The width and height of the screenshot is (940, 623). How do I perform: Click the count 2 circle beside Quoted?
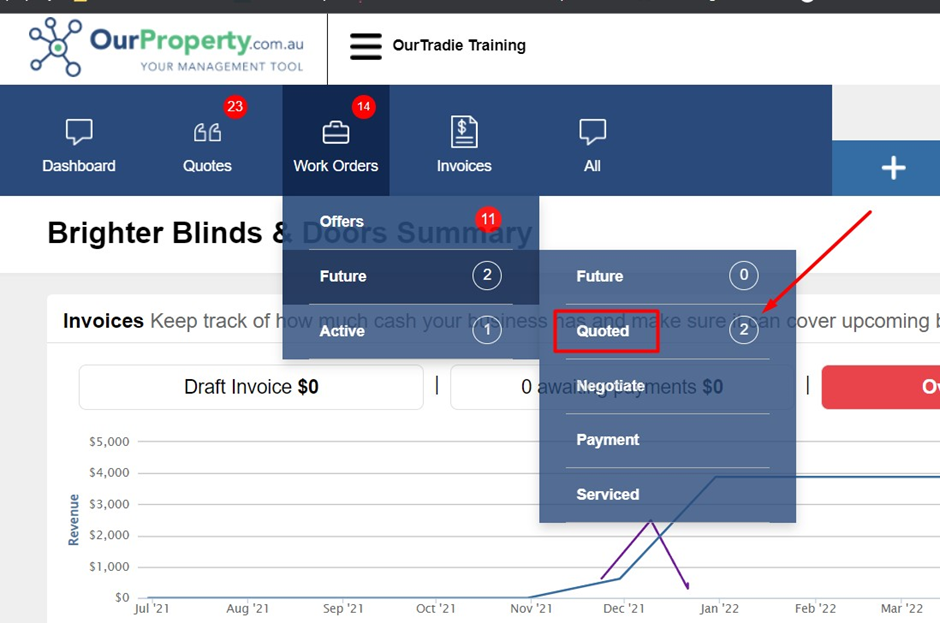743,330
